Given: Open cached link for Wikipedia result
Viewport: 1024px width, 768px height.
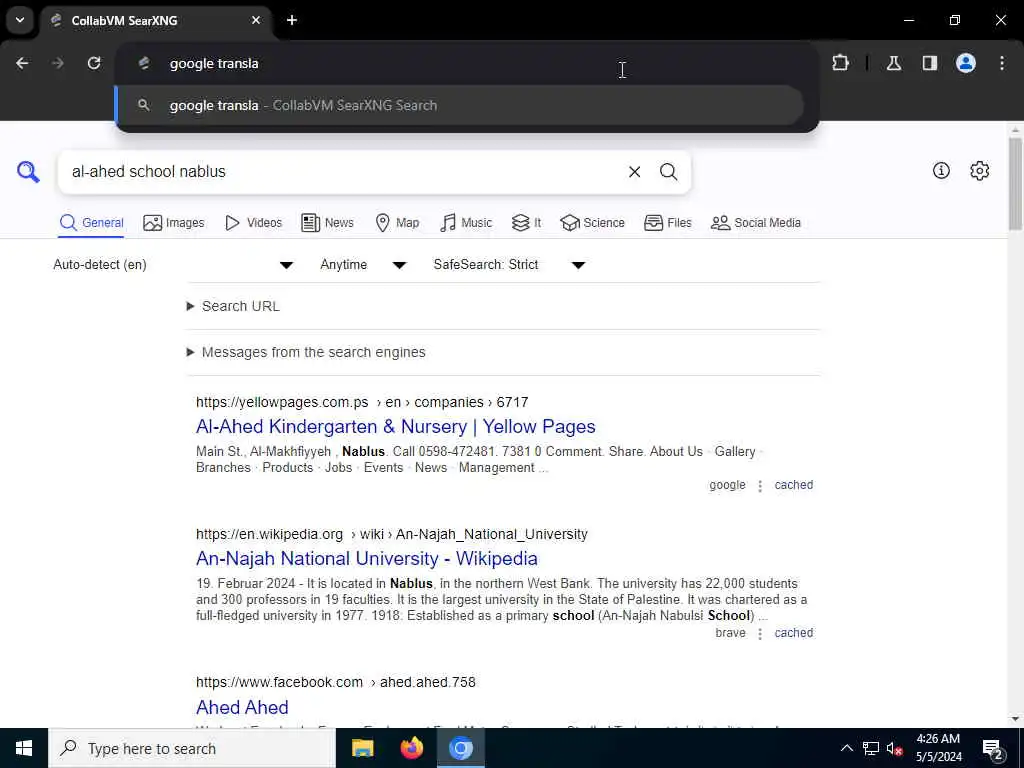Looking at the screenshot, I should click(x=793, y=633).
